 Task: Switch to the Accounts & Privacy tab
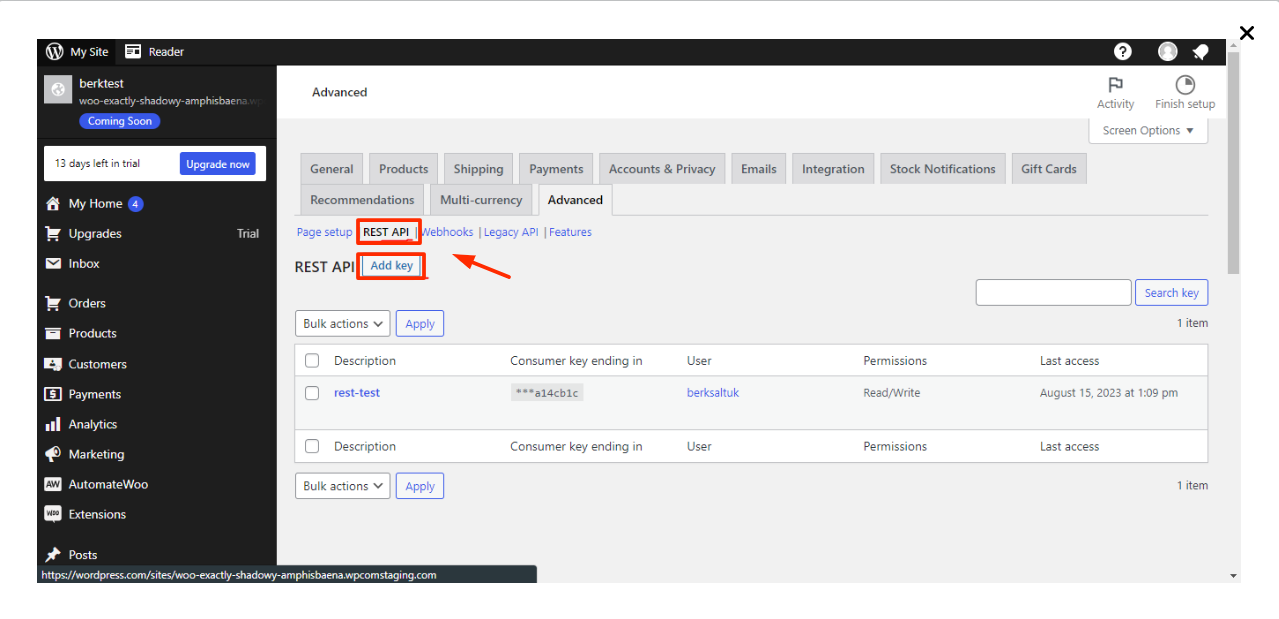662,169
